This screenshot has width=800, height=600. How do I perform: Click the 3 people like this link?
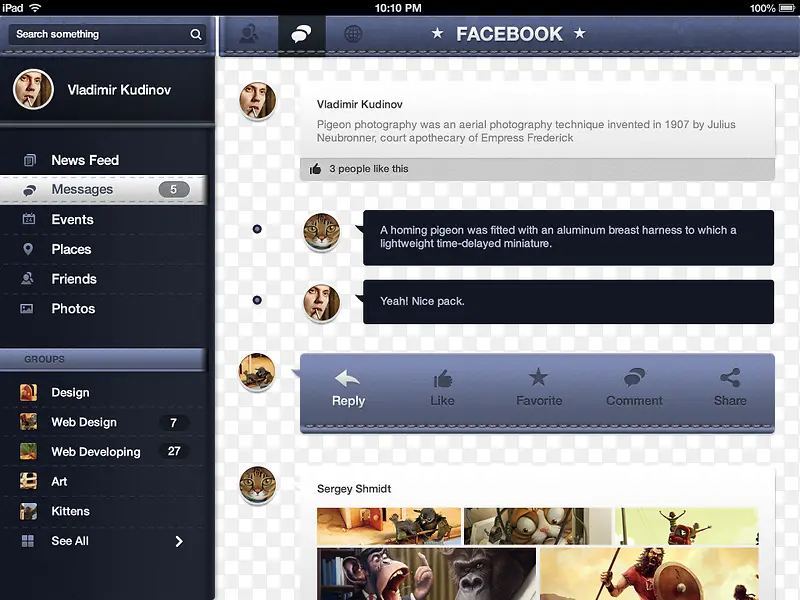point(368,169)
